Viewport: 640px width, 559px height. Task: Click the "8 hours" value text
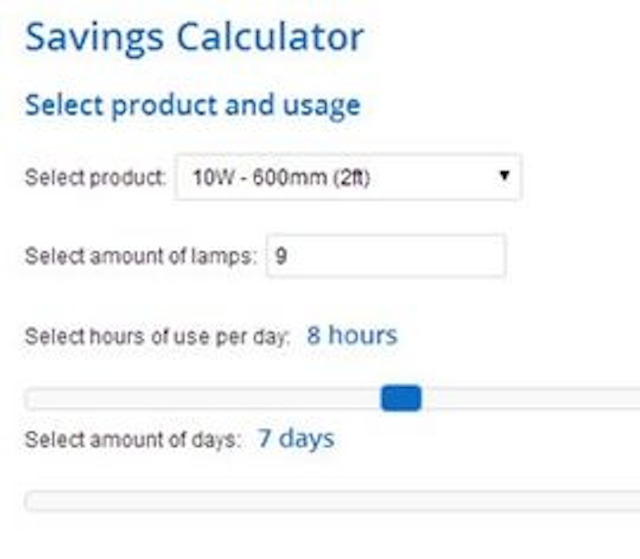352,335
